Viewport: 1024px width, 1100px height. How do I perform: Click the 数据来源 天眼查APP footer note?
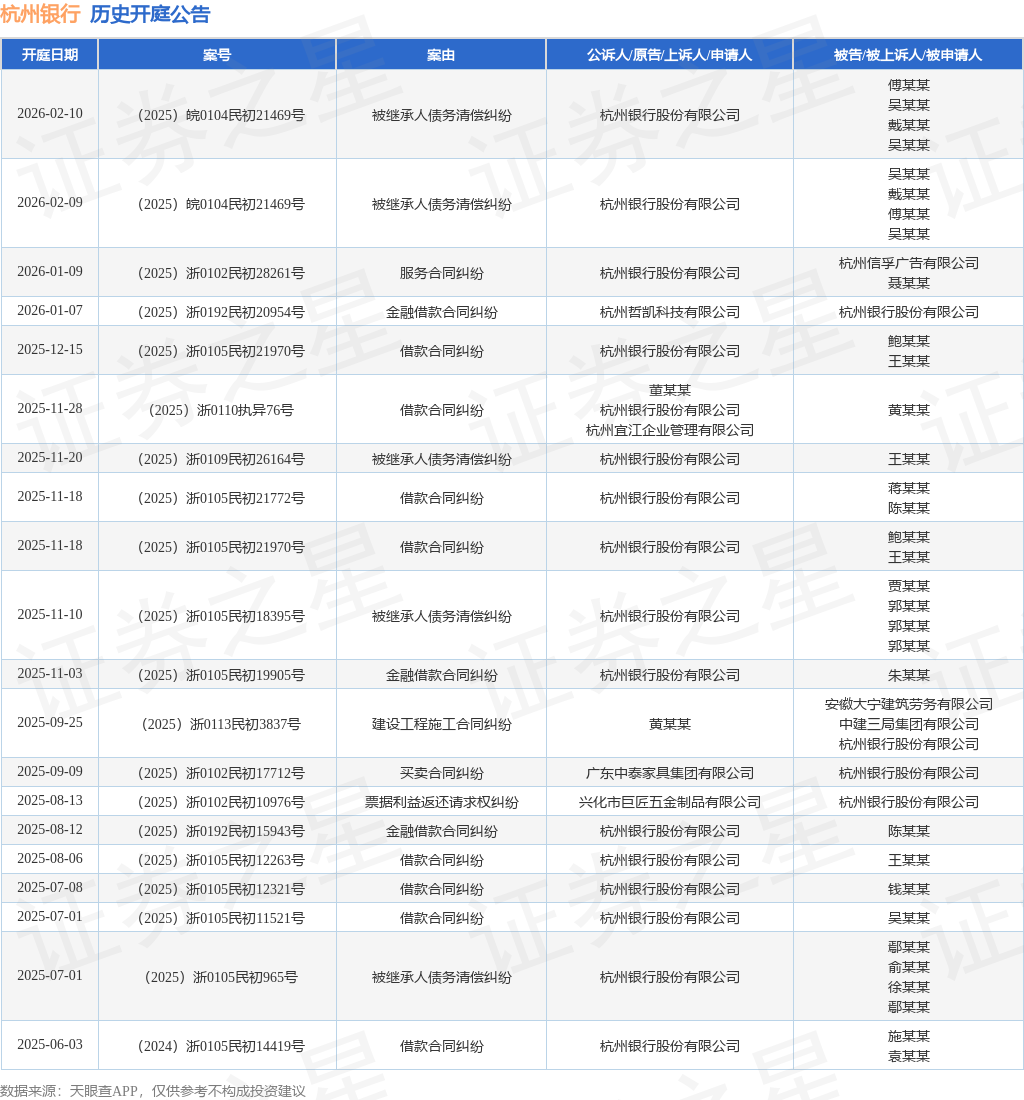(x=153, y=1091)
